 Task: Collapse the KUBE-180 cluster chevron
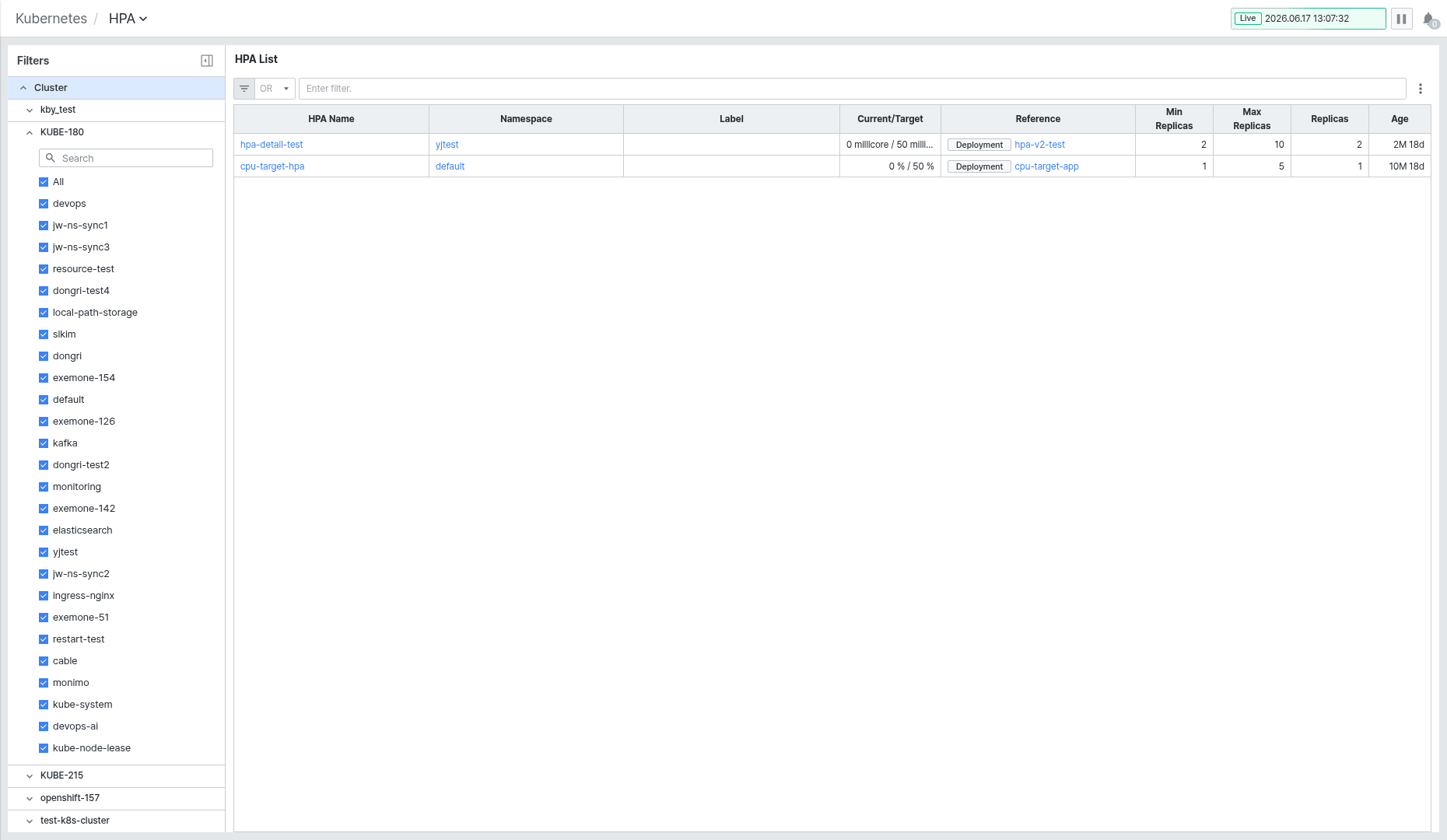[30, 133]
